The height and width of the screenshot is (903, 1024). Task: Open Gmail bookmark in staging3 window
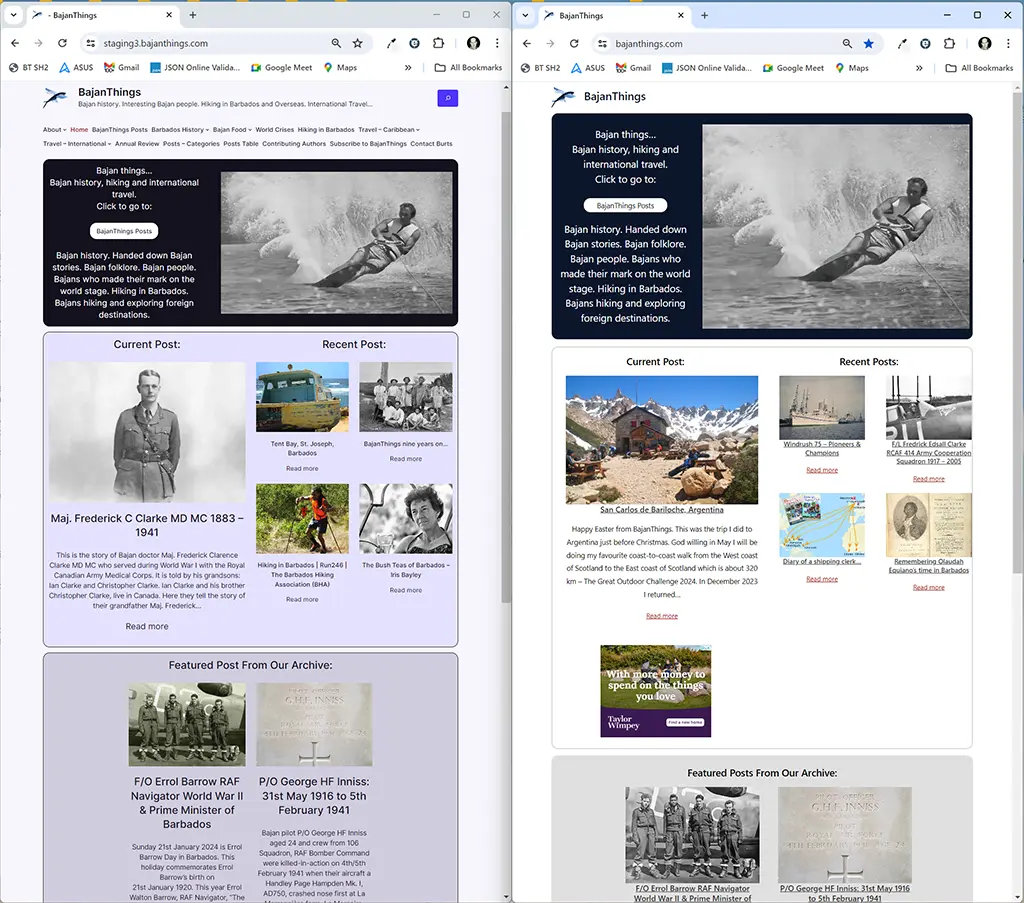tap(121, 68)
